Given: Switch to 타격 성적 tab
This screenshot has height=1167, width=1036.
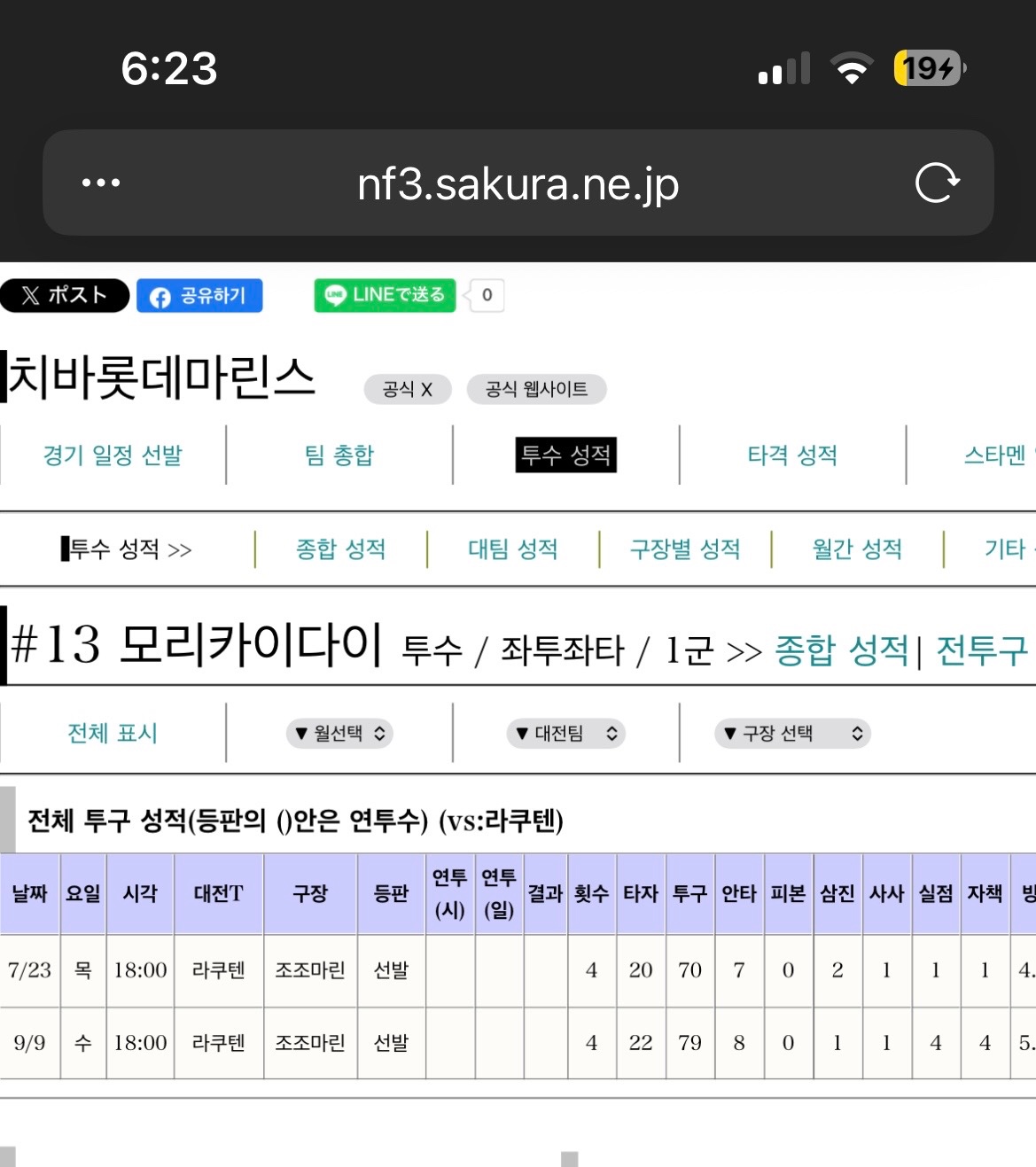Looking at the screenshot, I should coord(792,455).
